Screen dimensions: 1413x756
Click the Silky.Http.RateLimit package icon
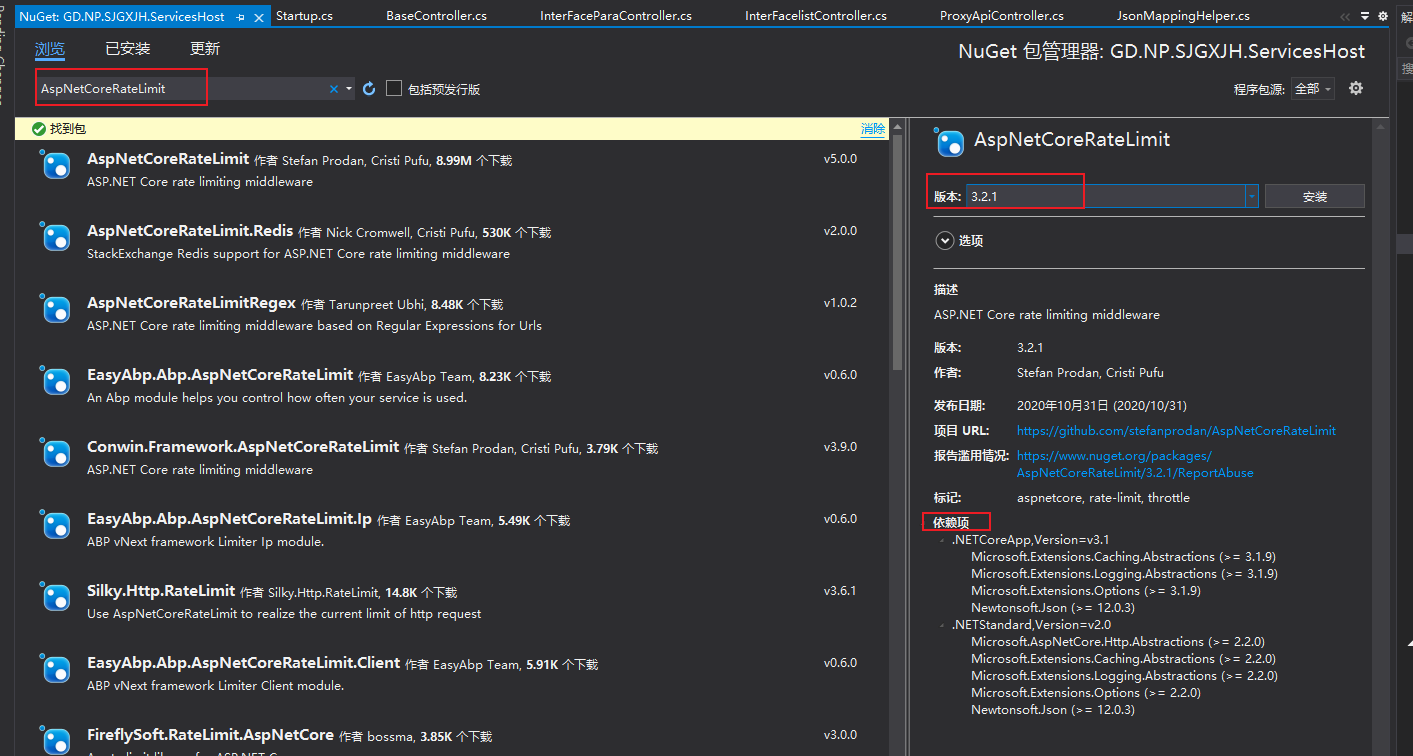(x=57, y=598)
